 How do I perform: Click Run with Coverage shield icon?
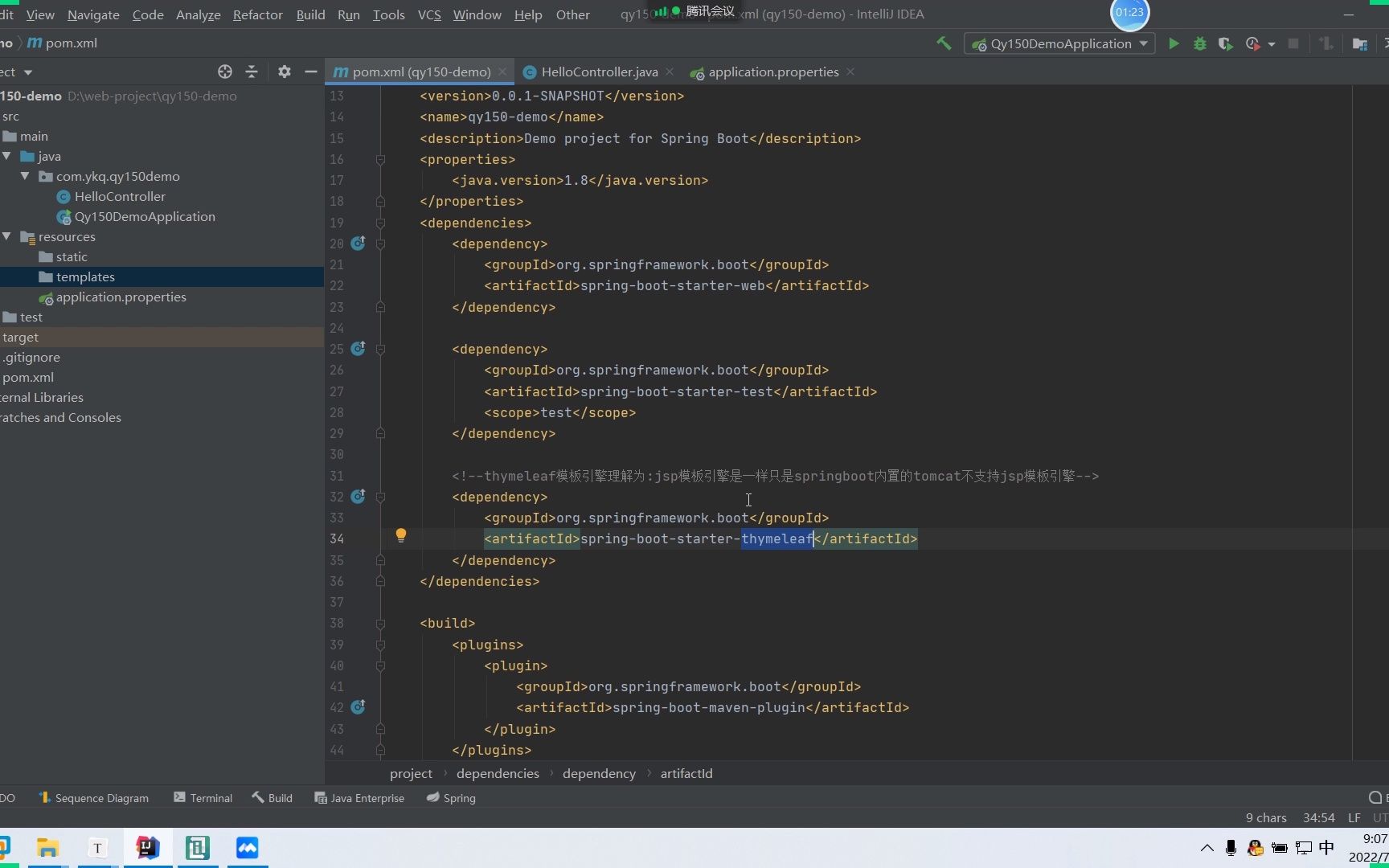tap(1225, 44)
